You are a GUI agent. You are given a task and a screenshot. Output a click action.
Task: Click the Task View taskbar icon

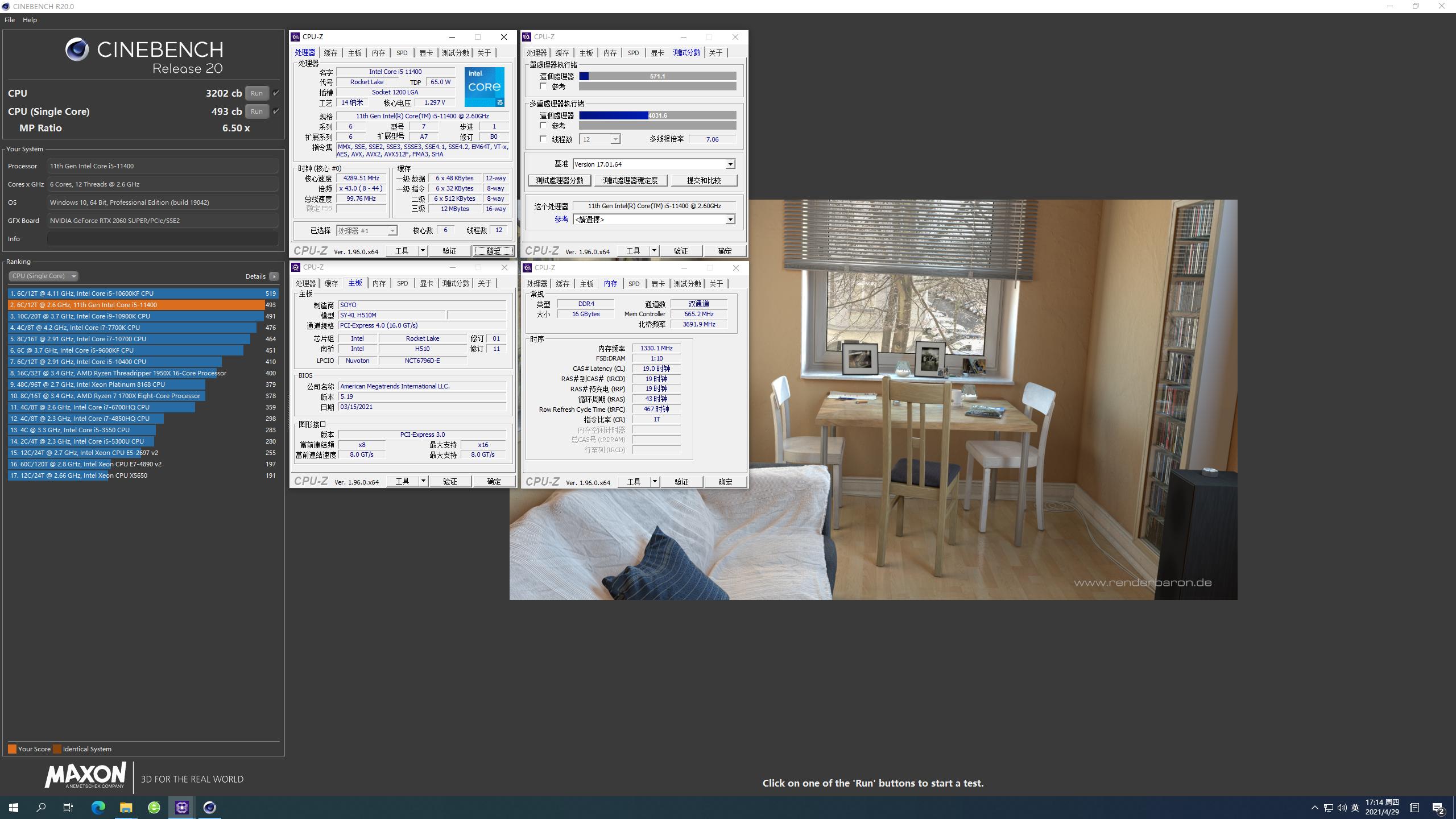pyautogui.click(x=68, y=807)
